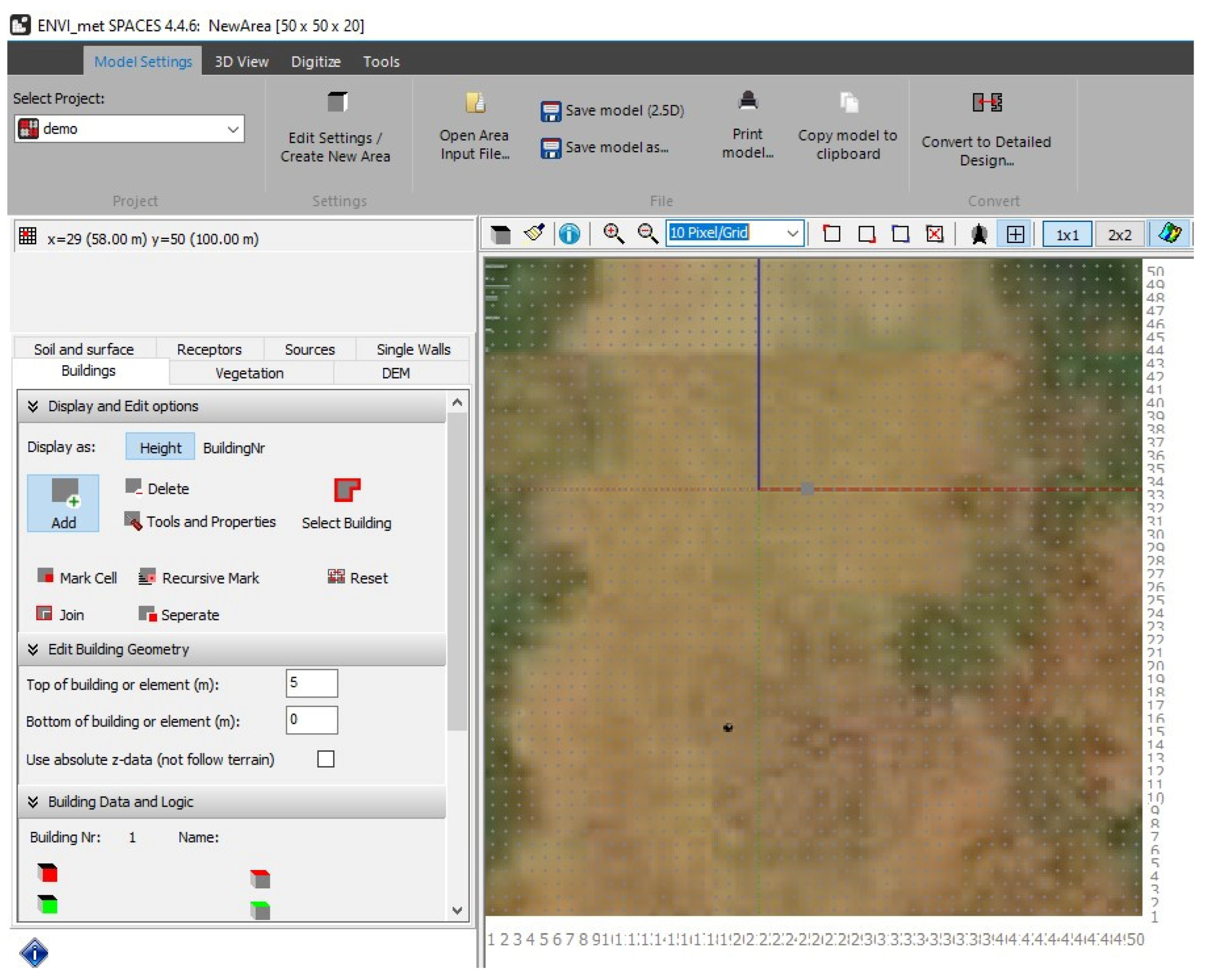Open the Pixel/Grid zoom dropdown

point(792,233)
